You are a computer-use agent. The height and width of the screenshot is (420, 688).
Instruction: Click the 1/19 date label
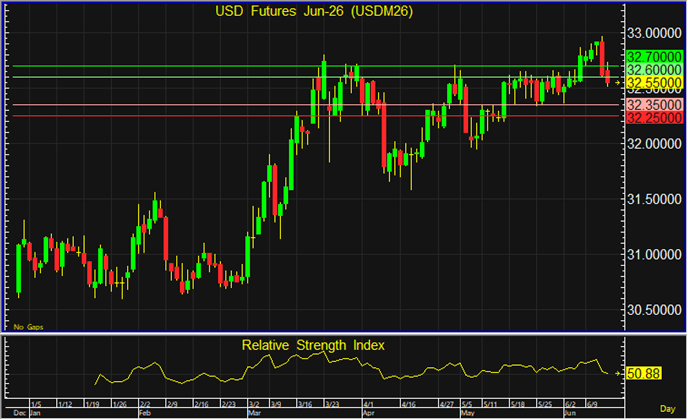92,404
